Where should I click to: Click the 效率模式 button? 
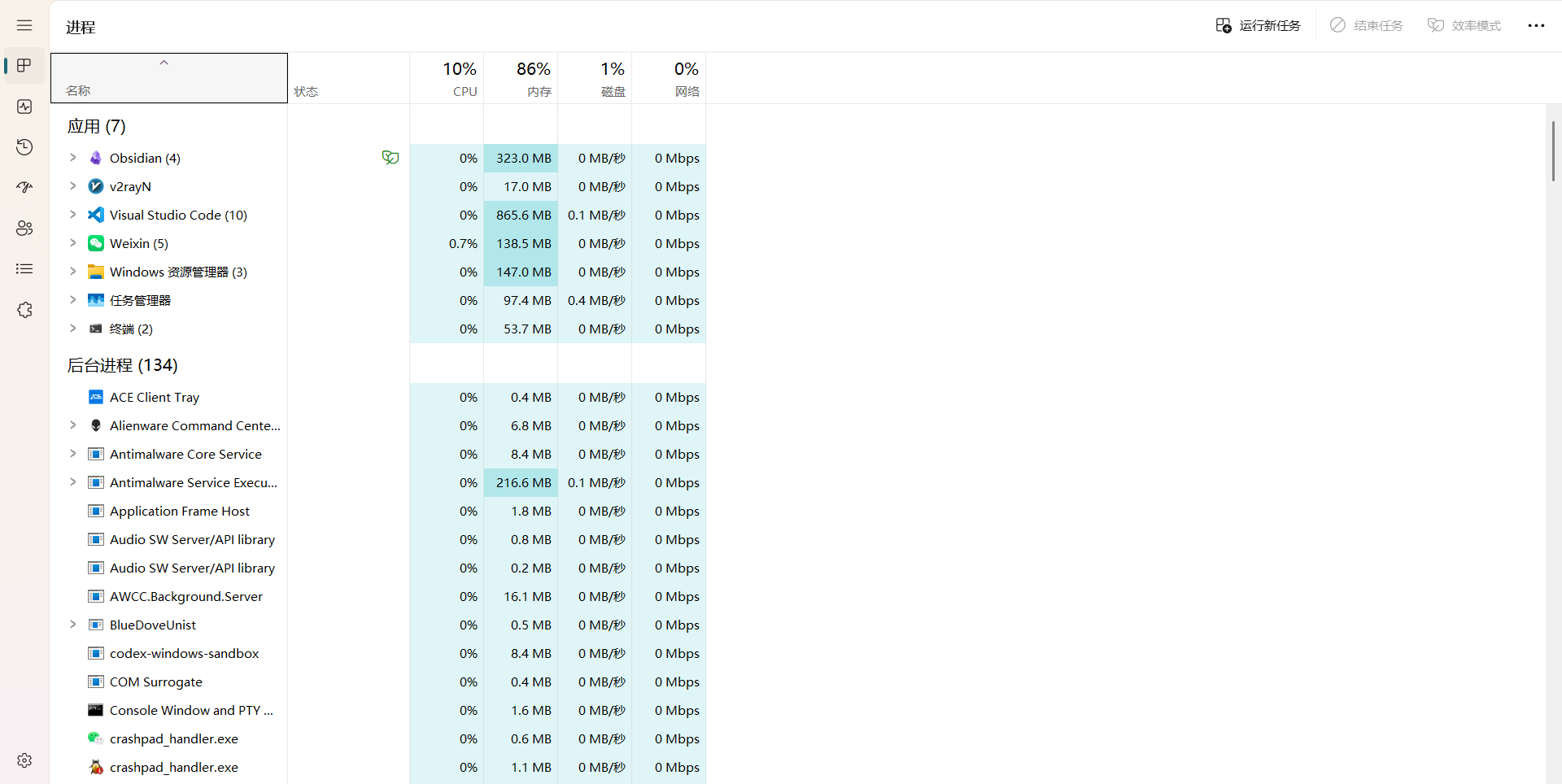coord(1464,26)
